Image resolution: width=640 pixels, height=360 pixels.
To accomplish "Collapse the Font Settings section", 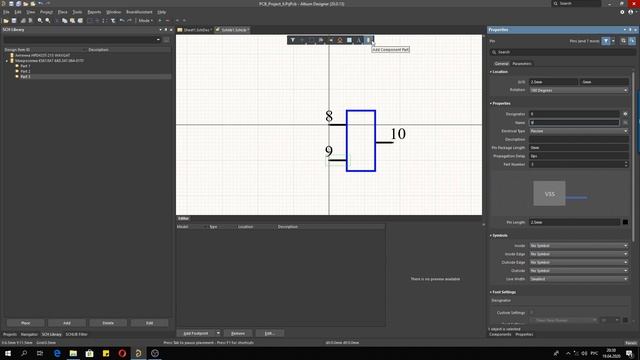I will pyautogui.click(x=503, y=292).
